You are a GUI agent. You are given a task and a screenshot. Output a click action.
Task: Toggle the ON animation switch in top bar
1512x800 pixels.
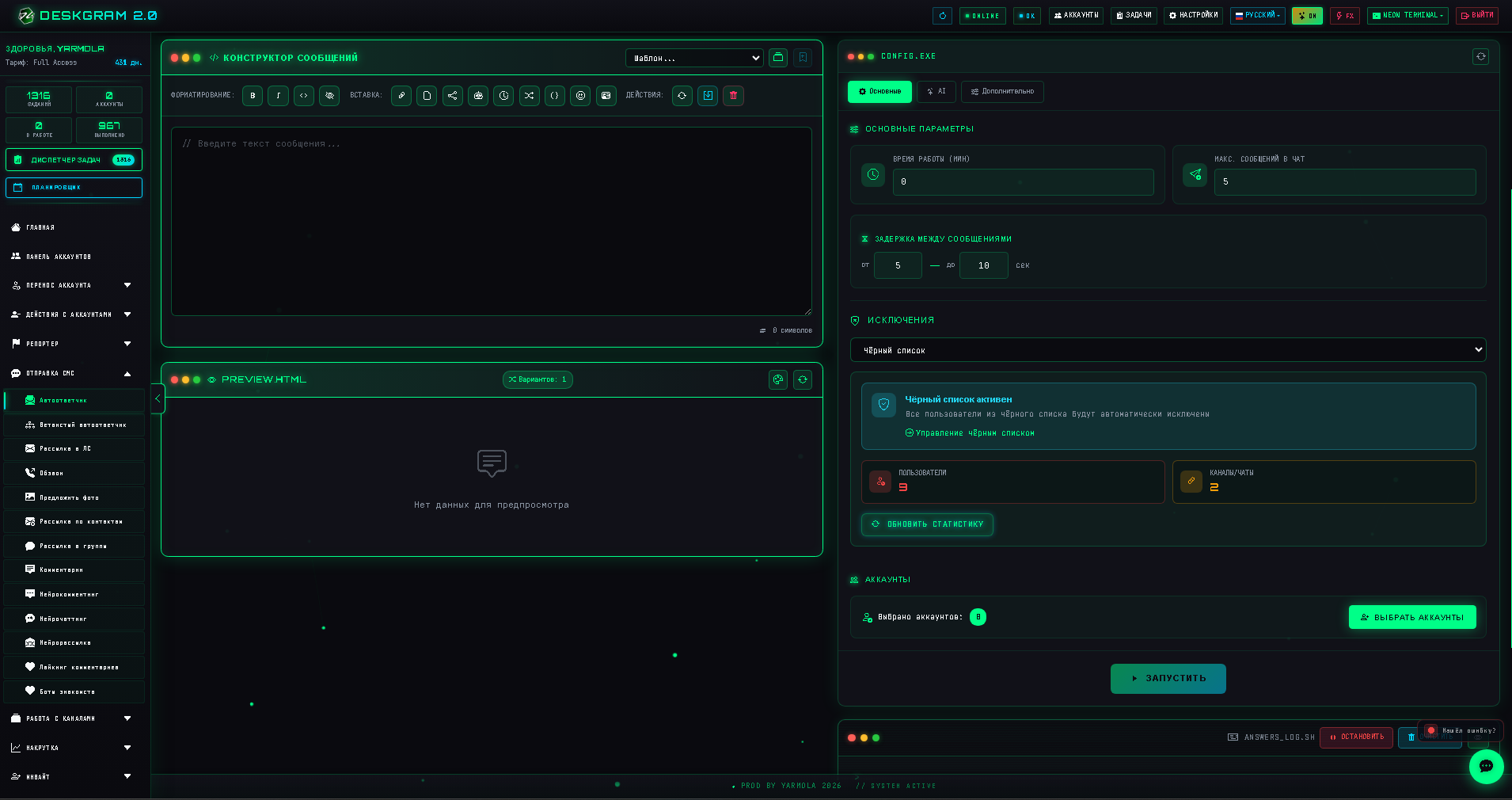[x=1307, y=16]
